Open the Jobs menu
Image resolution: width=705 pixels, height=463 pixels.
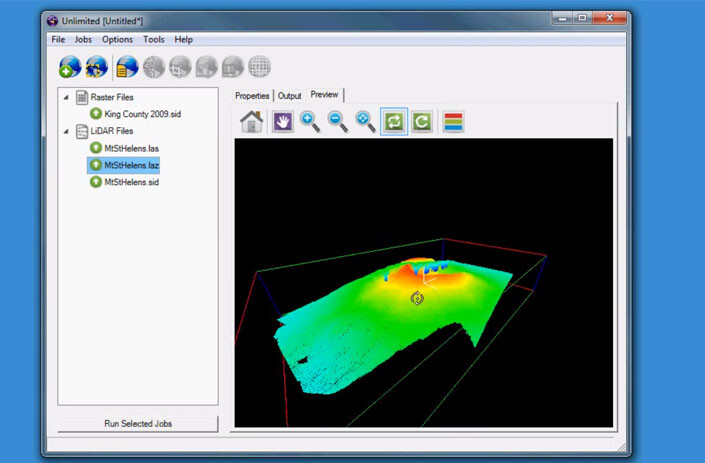point(83,39)
